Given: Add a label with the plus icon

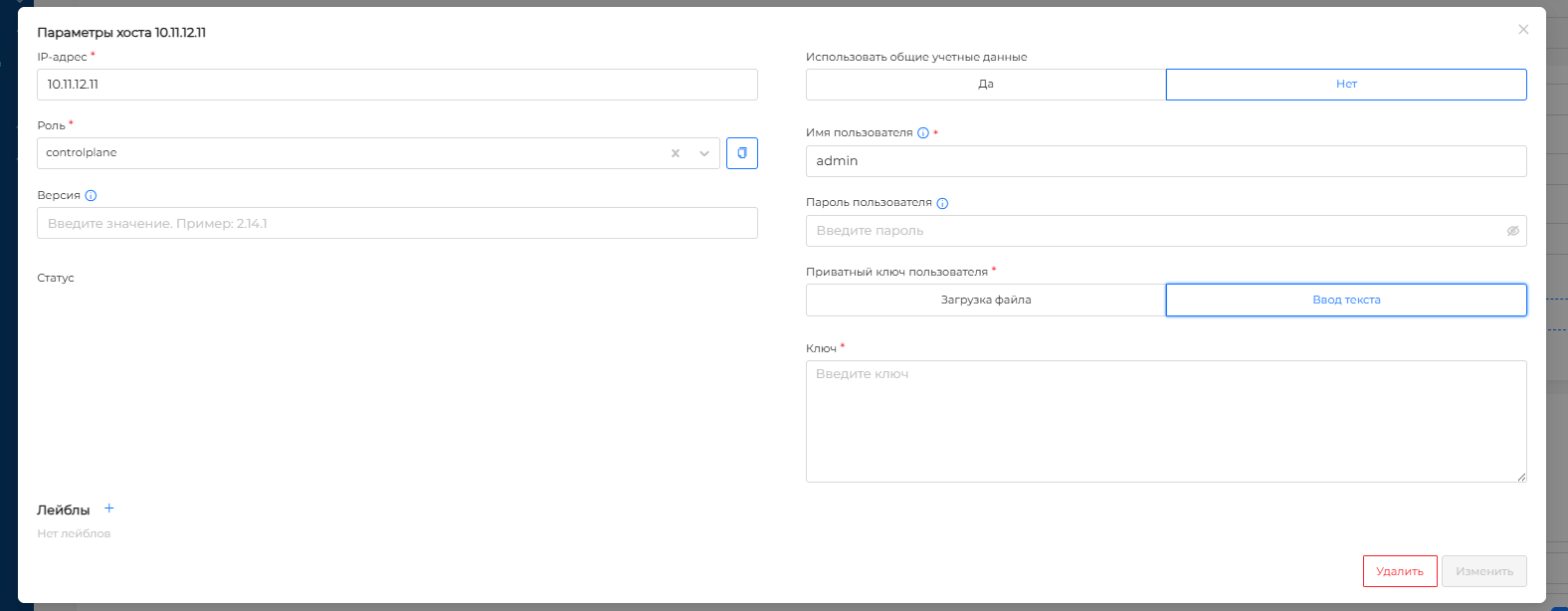Looking at the screenshot, I should pyautogui.click(x=109, y=509).
